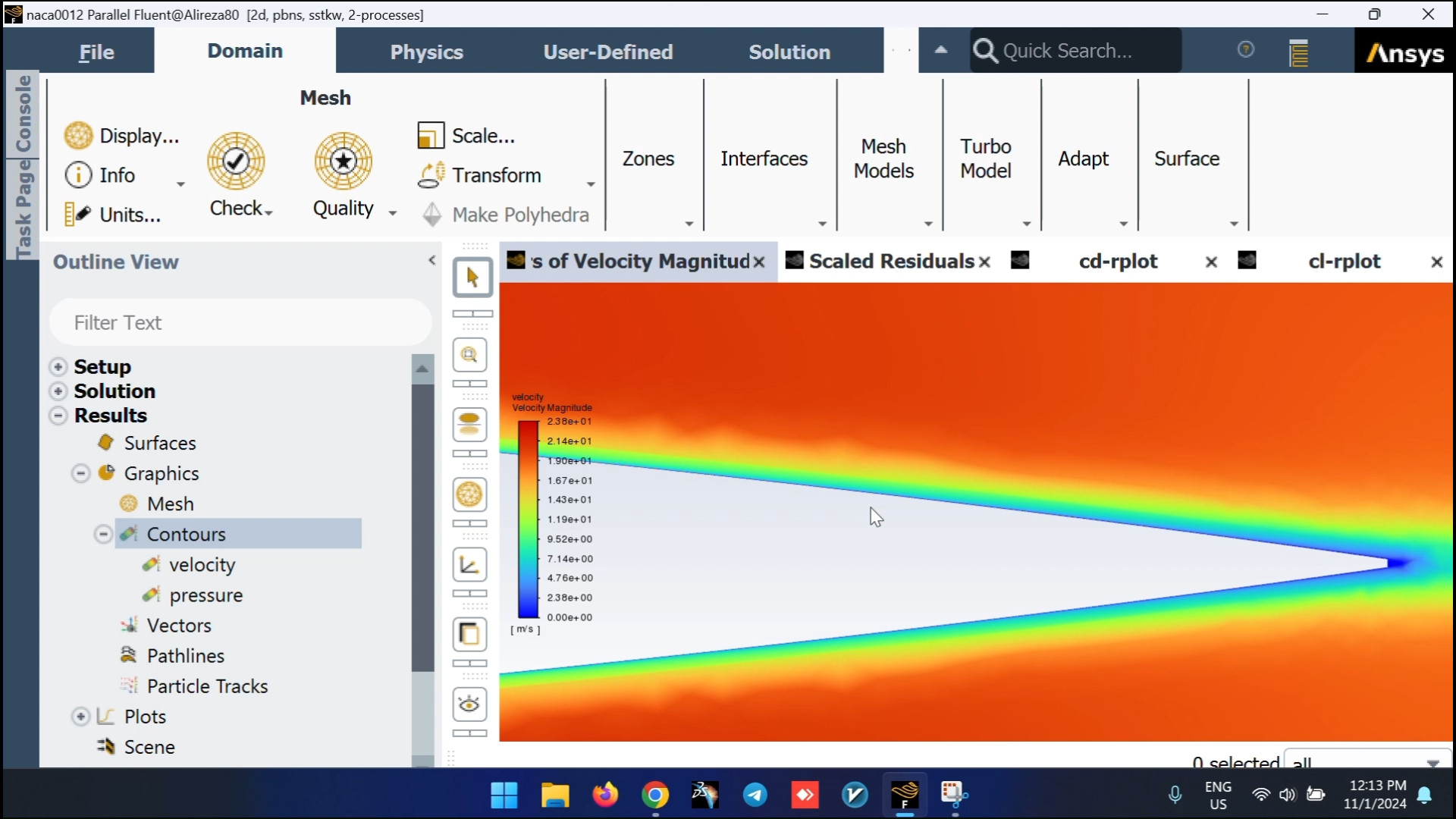Click the eye visibility icon in toolbar
This screenshot has width=1456, height=819.
pos(469,704)
